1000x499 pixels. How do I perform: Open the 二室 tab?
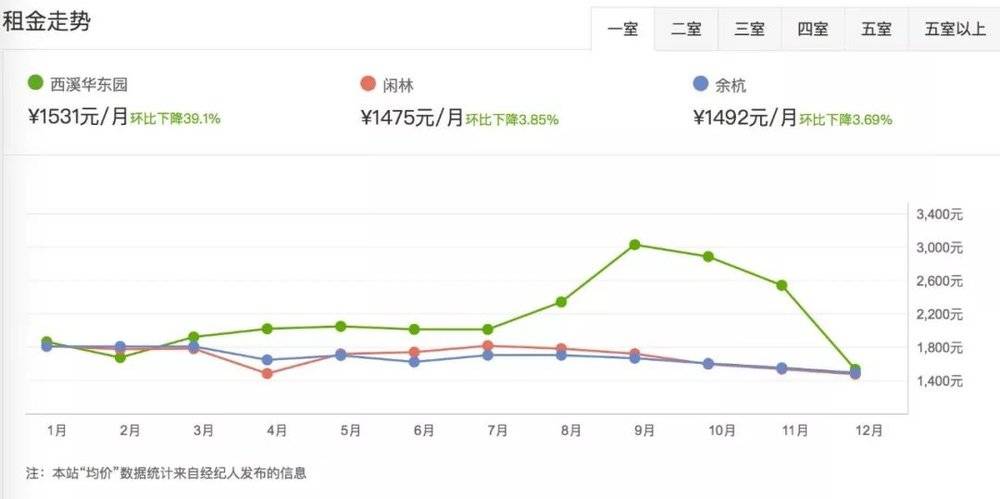pyautogui.click(x=686, y=29)
